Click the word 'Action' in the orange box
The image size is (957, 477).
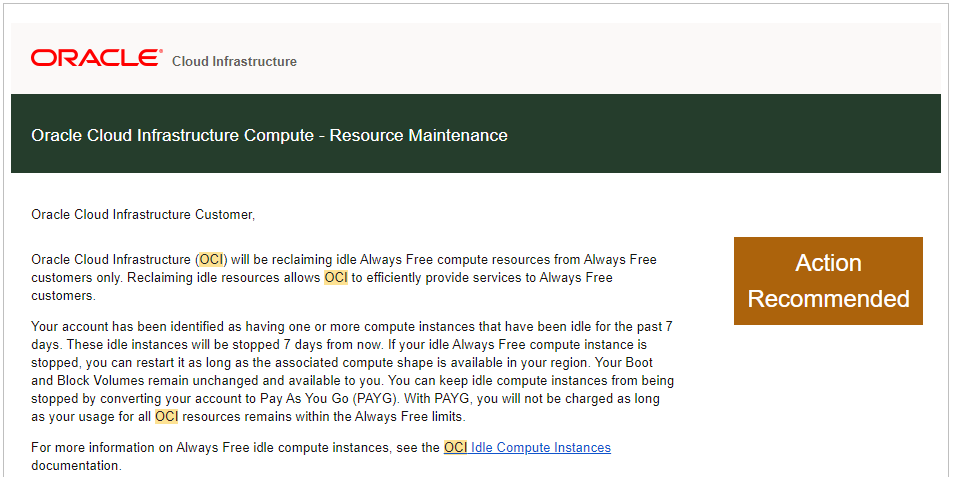(x=828, y=263)
